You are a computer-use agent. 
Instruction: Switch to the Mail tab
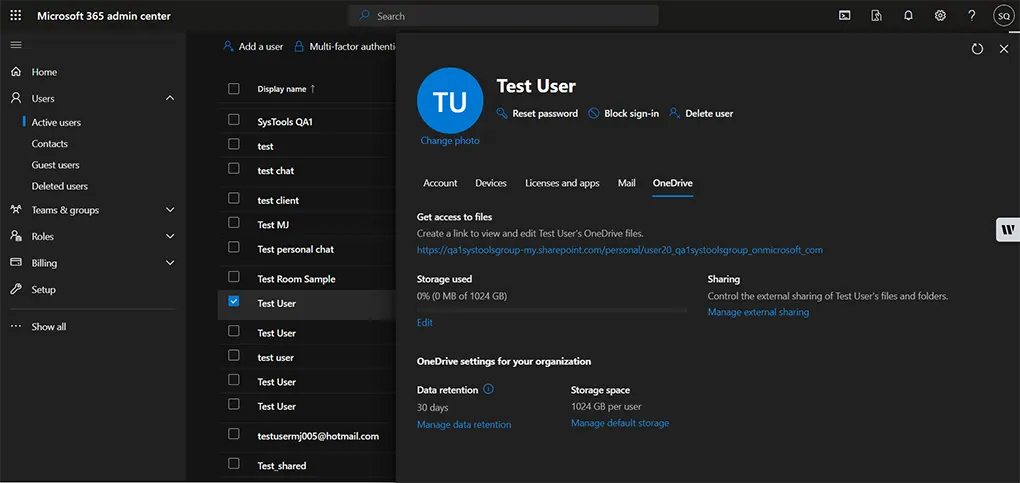626,183
